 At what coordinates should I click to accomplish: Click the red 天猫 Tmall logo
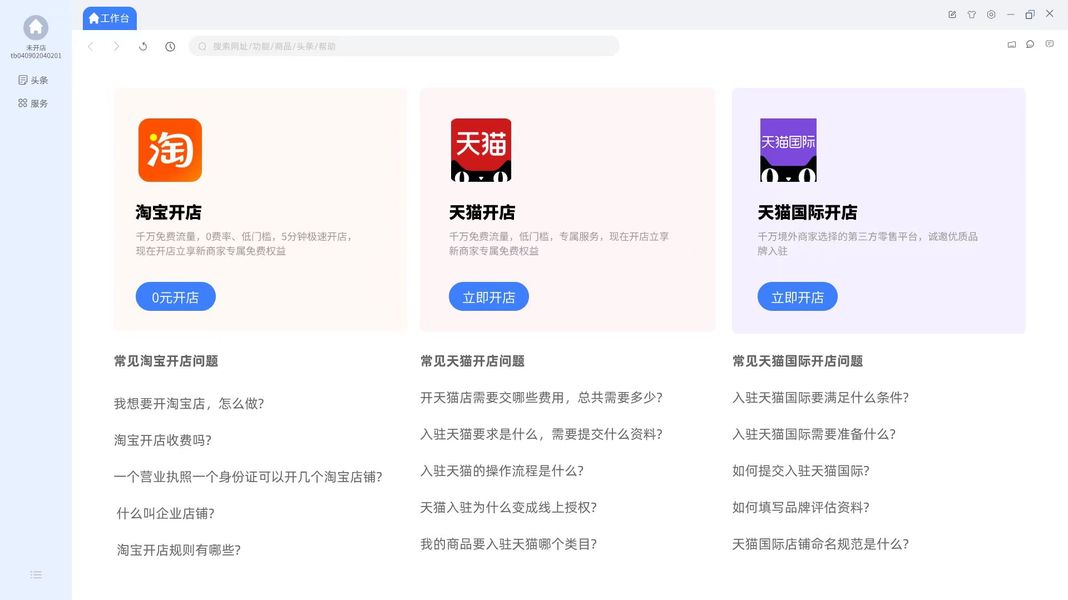click(481, 150)
